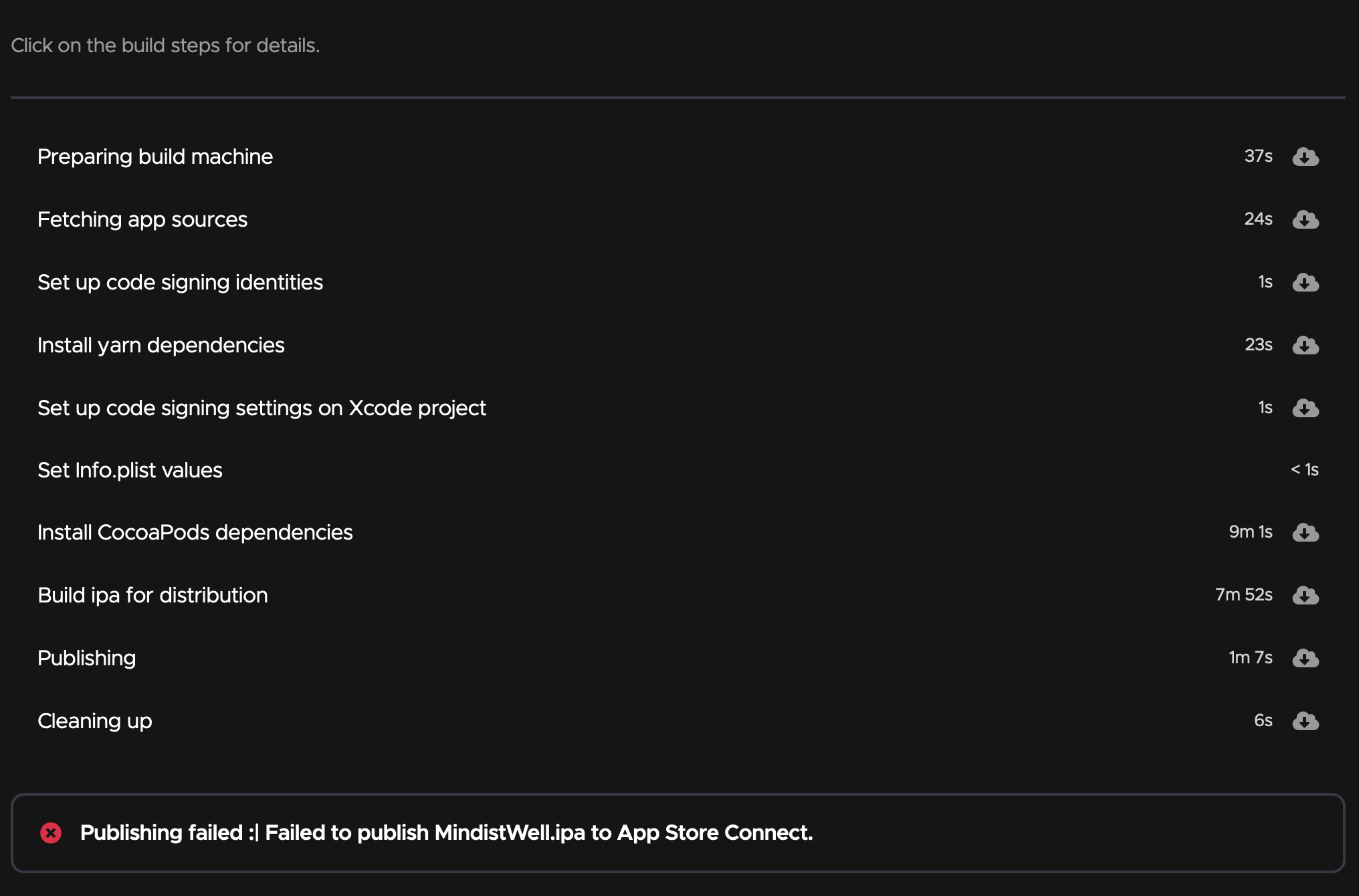
Task: Select the Publishing failed error message
Action: click(x=447, y=832)
